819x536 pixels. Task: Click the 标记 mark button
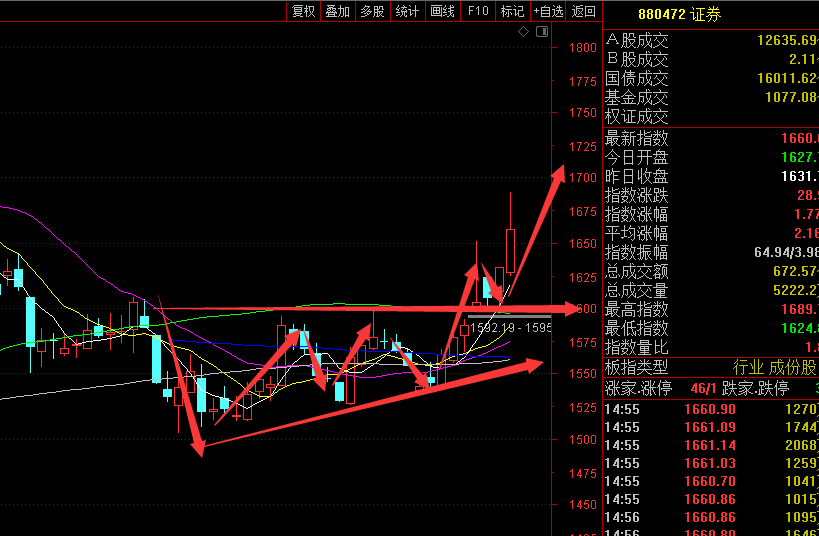[512, 11]
